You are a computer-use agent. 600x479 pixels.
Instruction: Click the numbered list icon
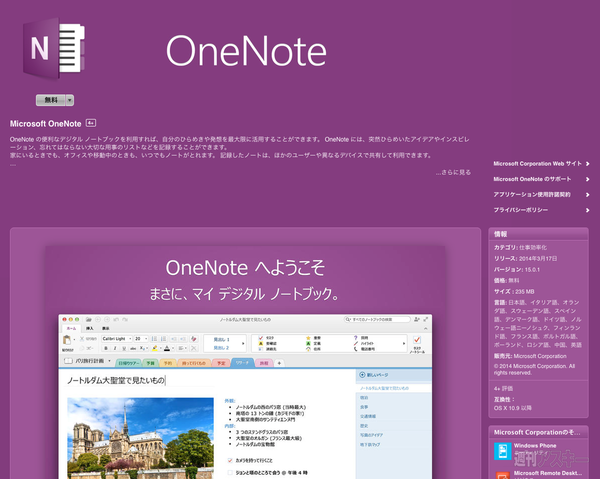163,339
